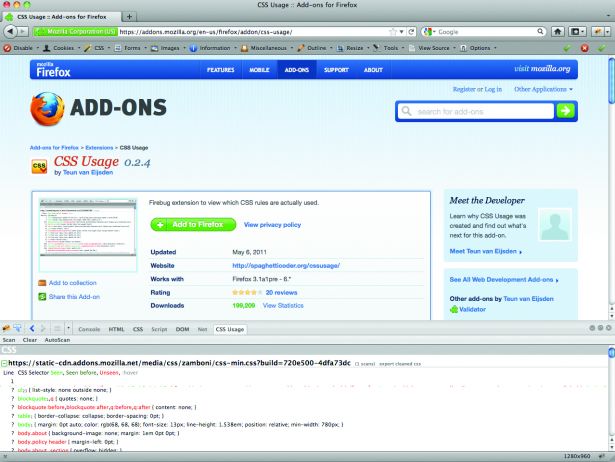The image size is (615, 462).
Task: Collapse the css-min.css stylesheet section
Action: pos(4,364)
